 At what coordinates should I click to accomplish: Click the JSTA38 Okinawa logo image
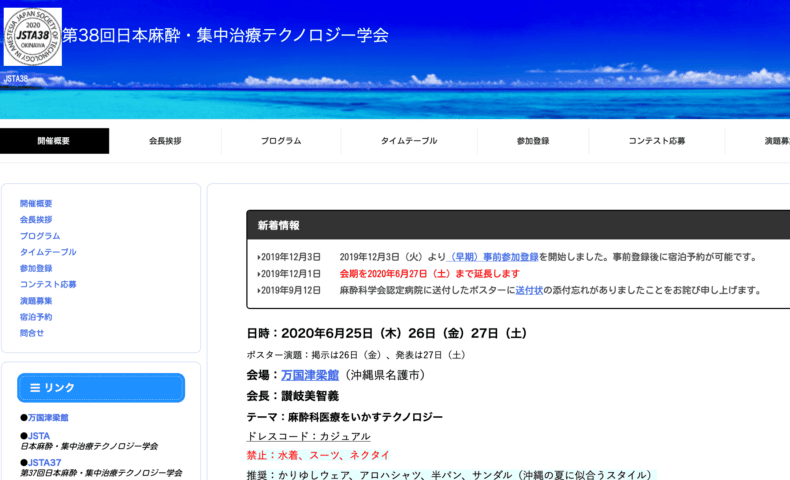click(32, 37)
